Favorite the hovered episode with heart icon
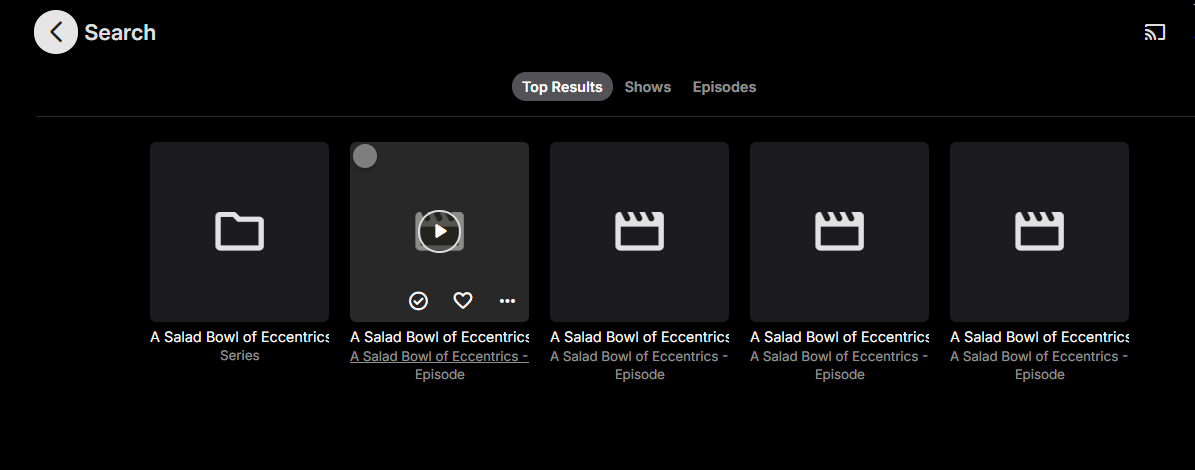The width and height of the screenshot is (1195, 470). [x=462, y=300]
